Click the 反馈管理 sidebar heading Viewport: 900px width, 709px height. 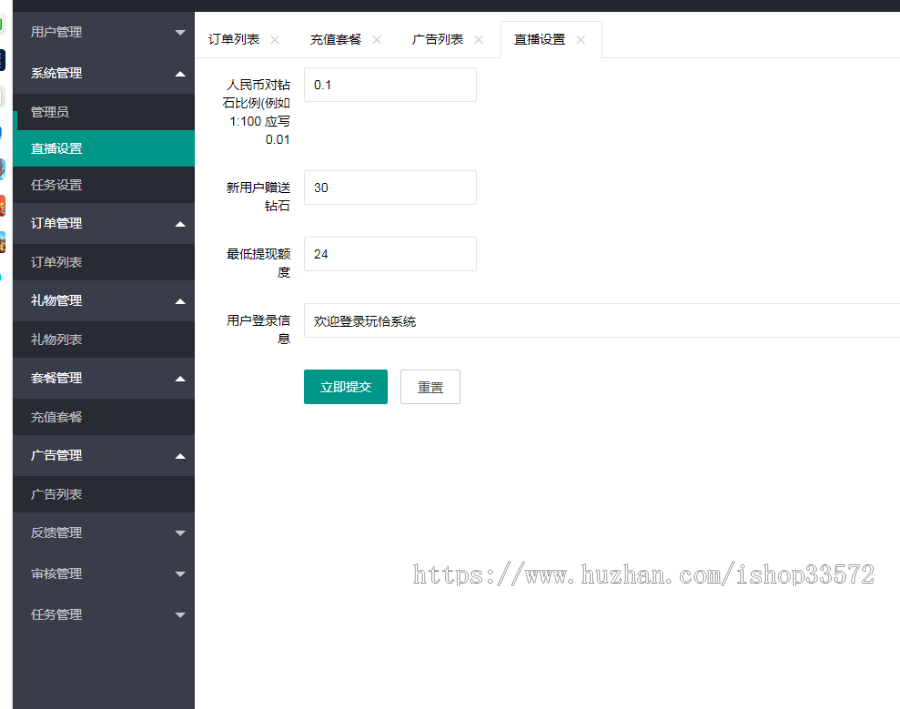104,533
